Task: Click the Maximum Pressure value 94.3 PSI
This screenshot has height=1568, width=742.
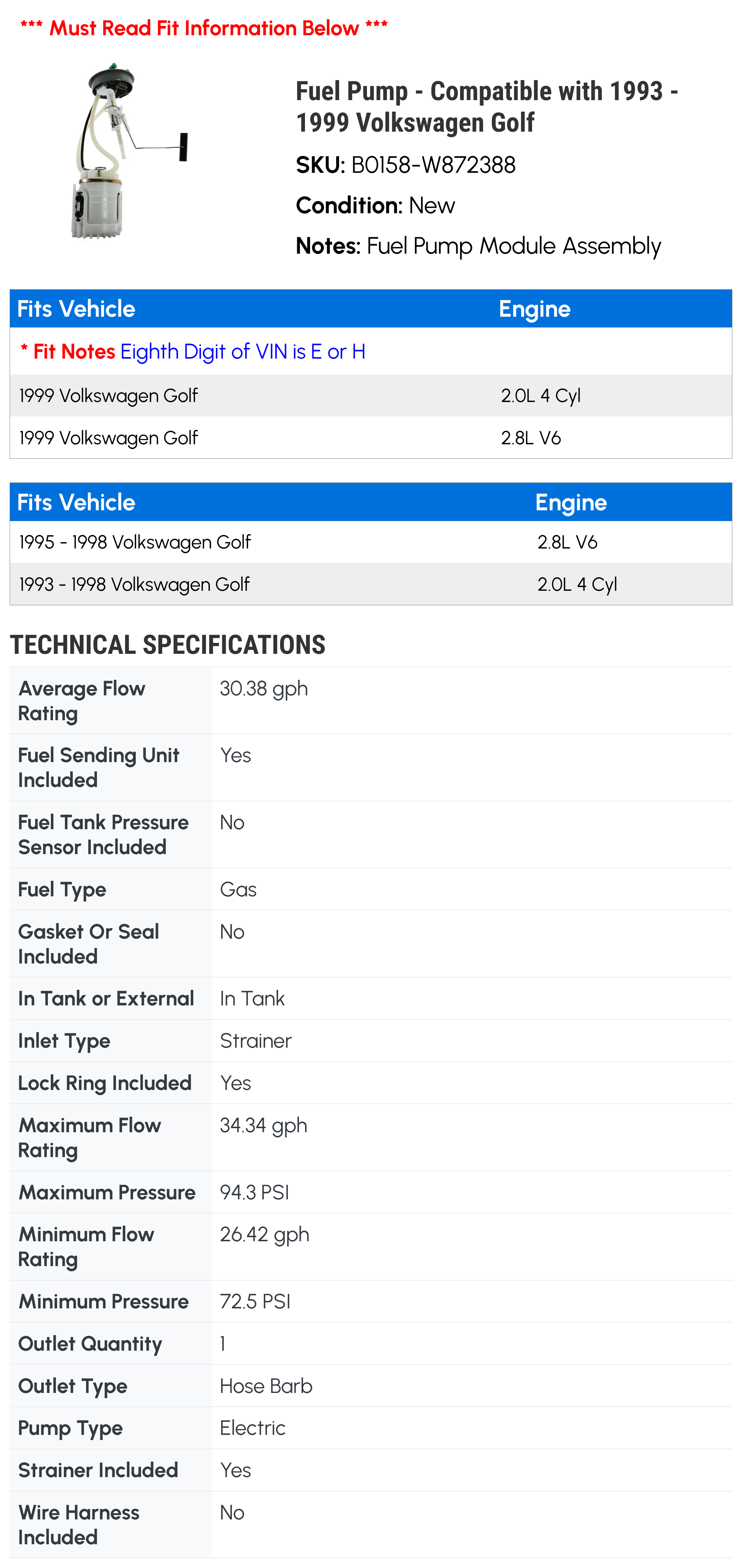Action: pyautogui.click(x=254, y=1192)
